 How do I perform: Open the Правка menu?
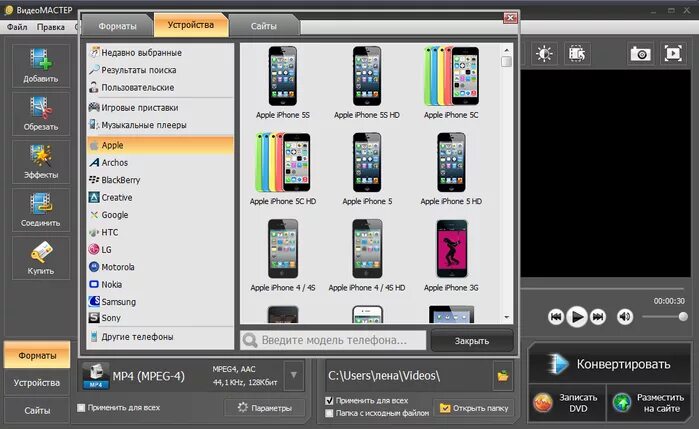pyautogui.click(x=50, y=27)
